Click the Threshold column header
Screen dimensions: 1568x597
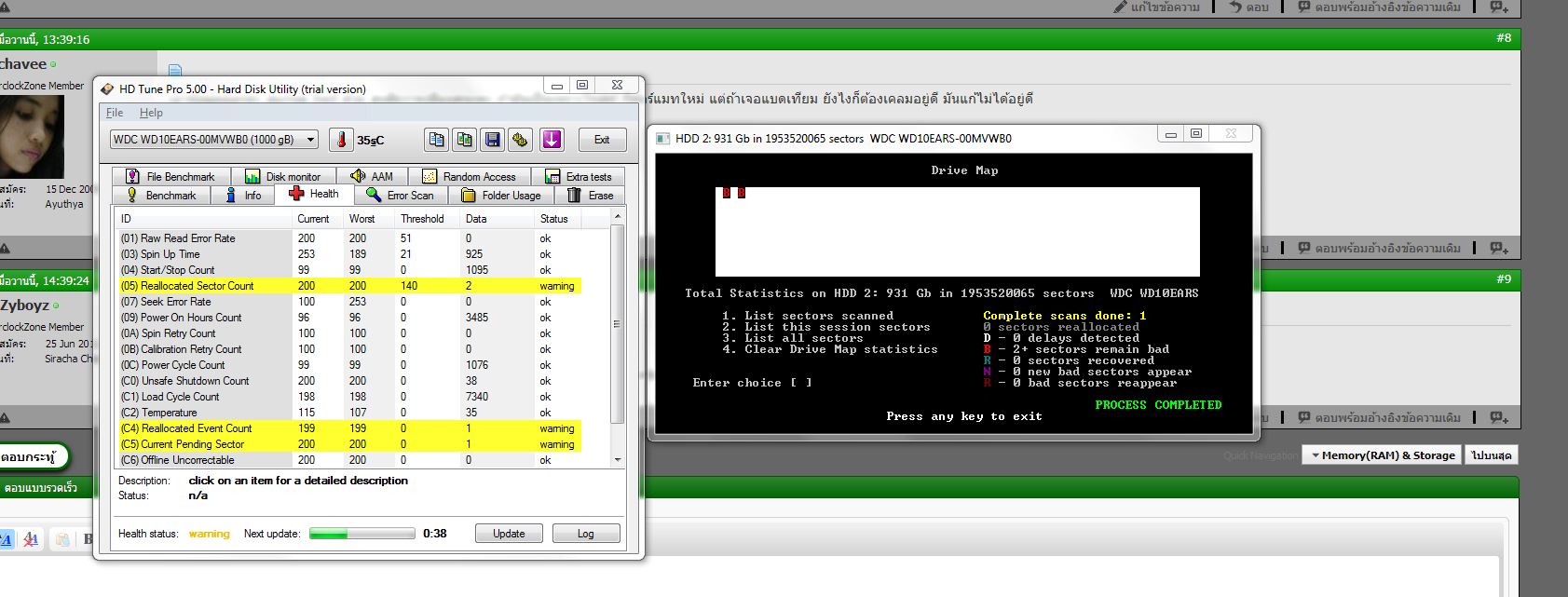point(429,219)
